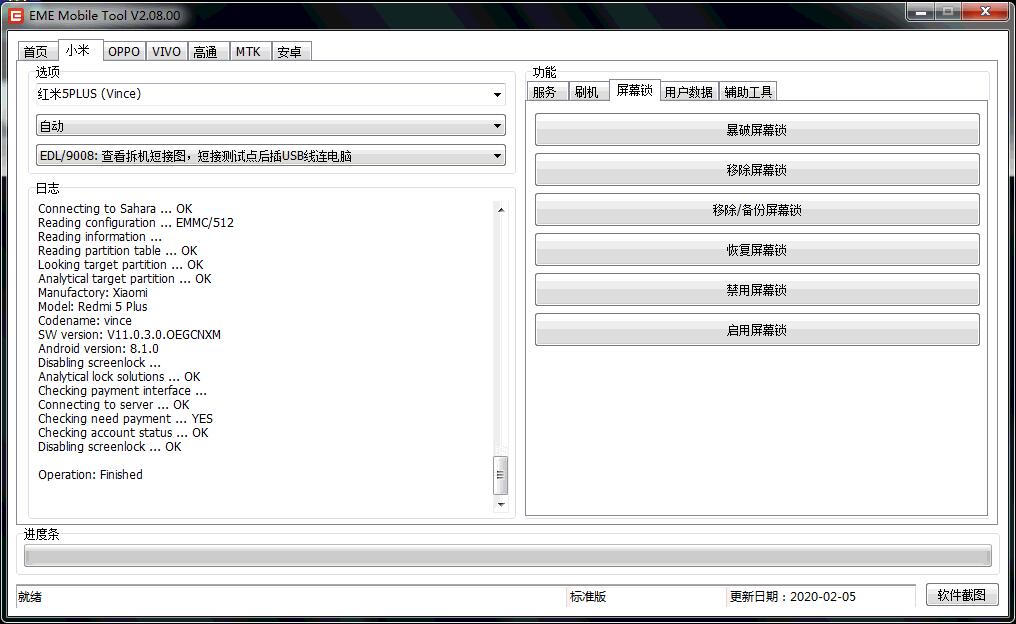The image size is (1016, 624).
Task: Click the 'Manufactory: Xiaomi' log line
Action: tap(93, 292)
